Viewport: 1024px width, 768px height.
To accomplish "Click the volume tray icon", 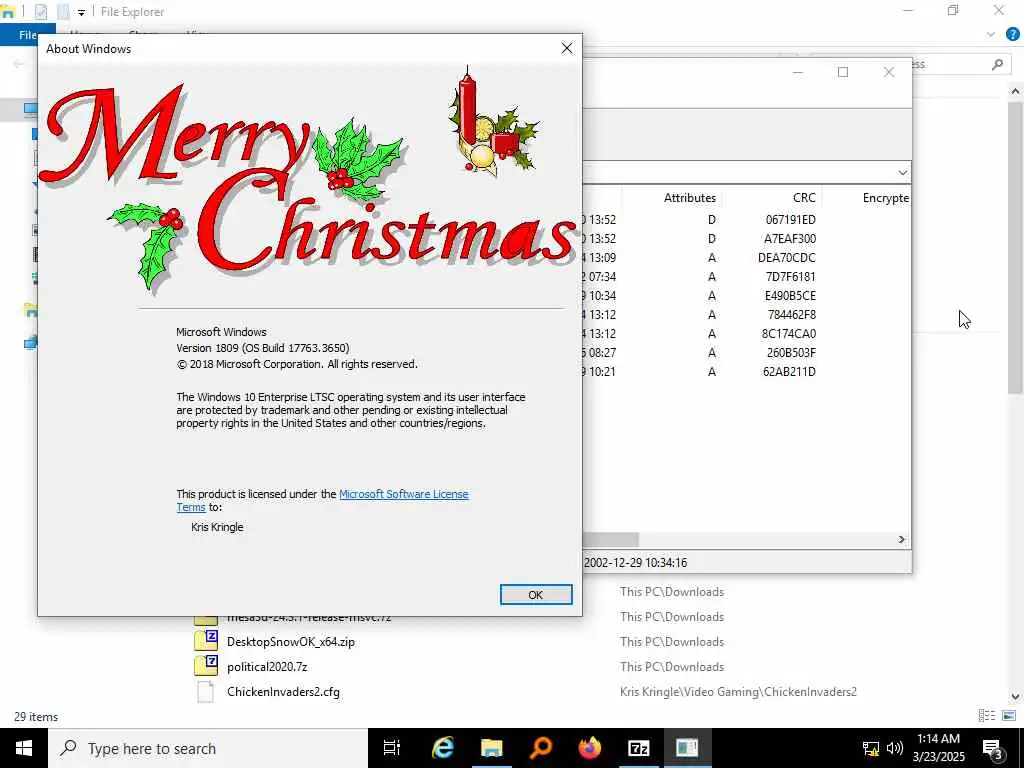I will (x=895, y=748).
